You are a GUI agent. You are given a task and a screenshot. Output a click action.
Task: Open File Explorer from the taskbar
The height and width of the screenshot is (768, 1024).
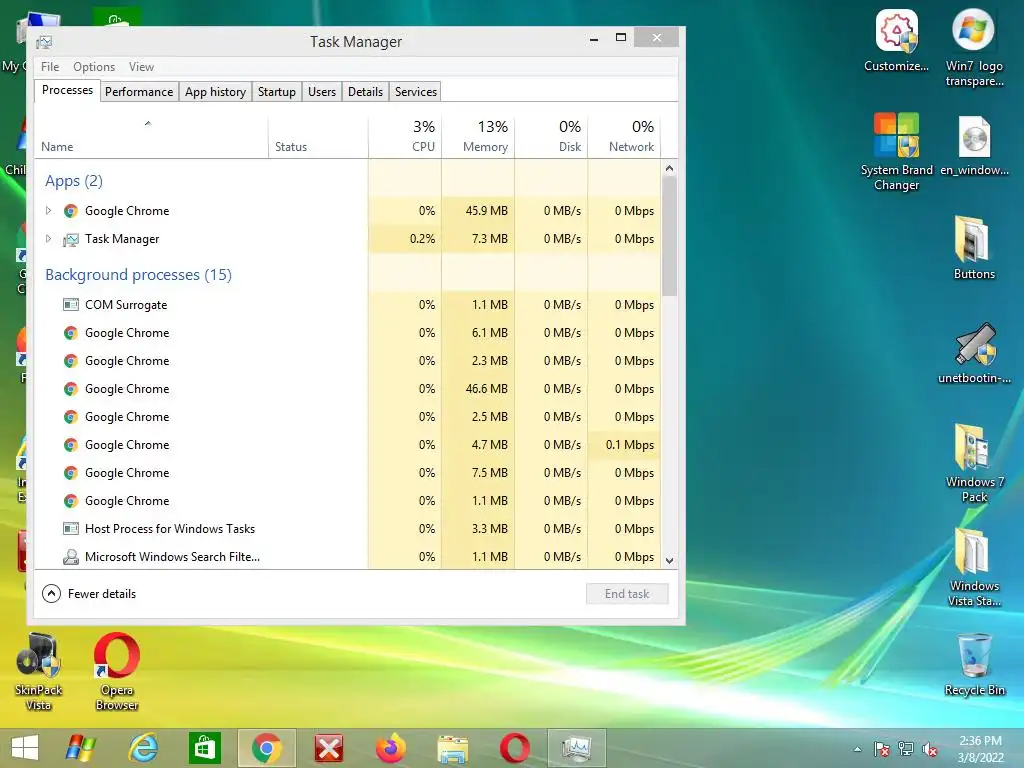(453, 748)
